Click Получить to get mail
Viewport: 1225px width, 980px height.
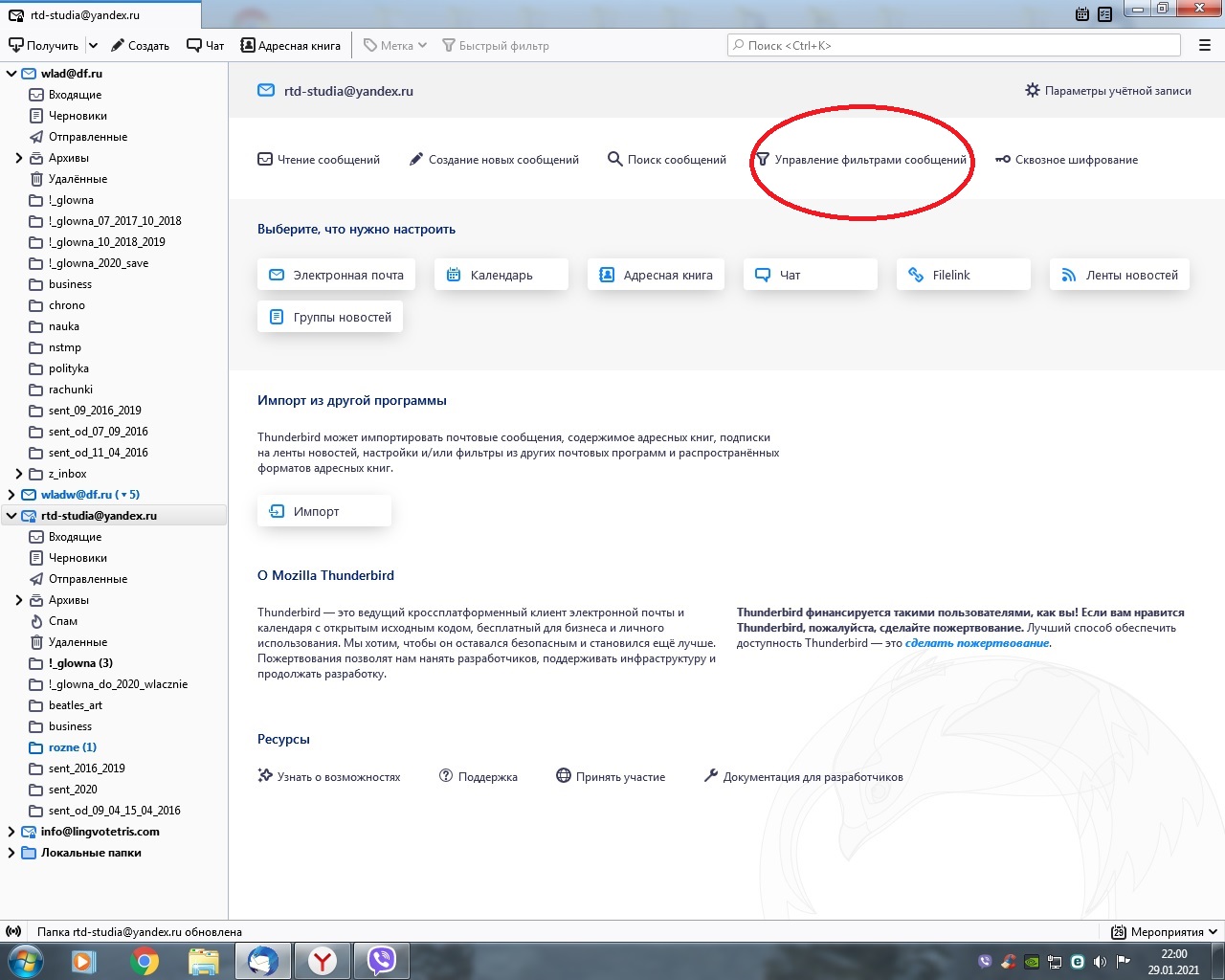(43, 45)
